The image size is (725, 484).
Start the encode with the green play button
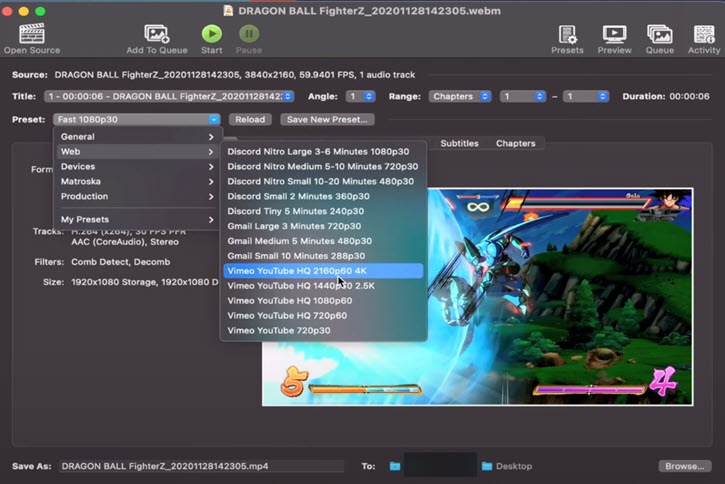(212, 34)
